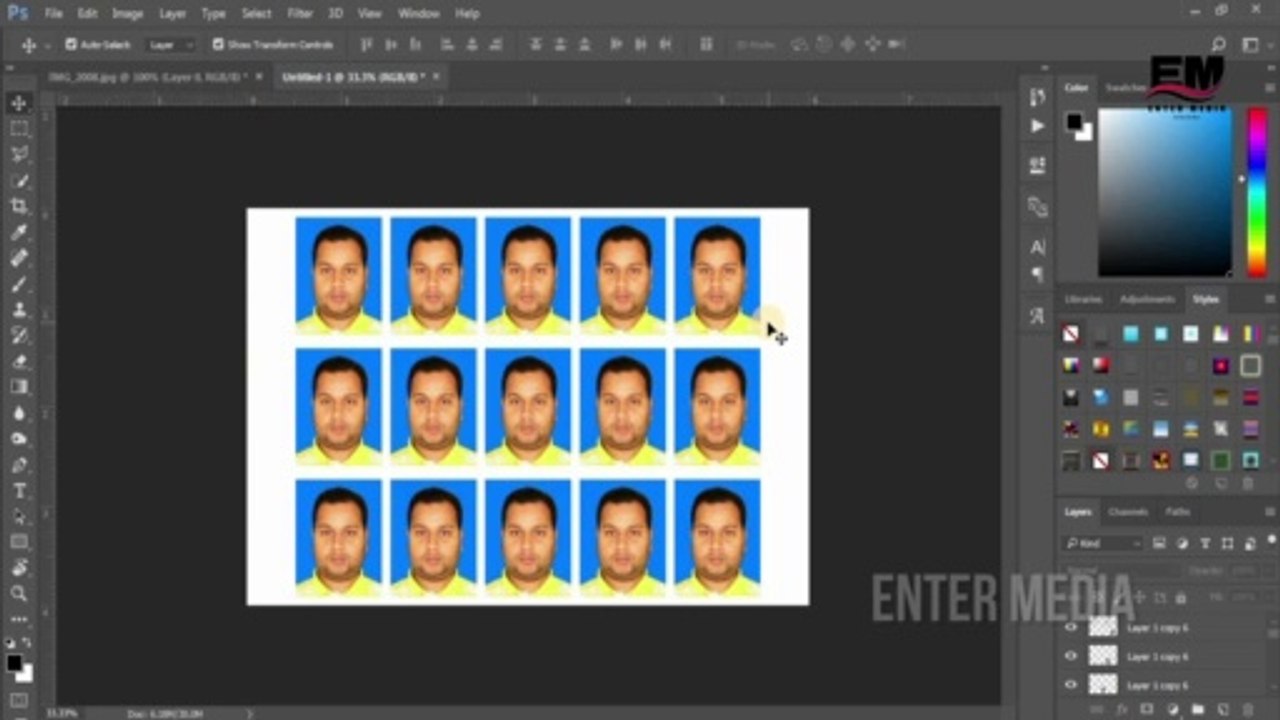The height and width of the screenshot is (720, 1280).
Task: Open the Window menu
Action: [x=419, y=14]
